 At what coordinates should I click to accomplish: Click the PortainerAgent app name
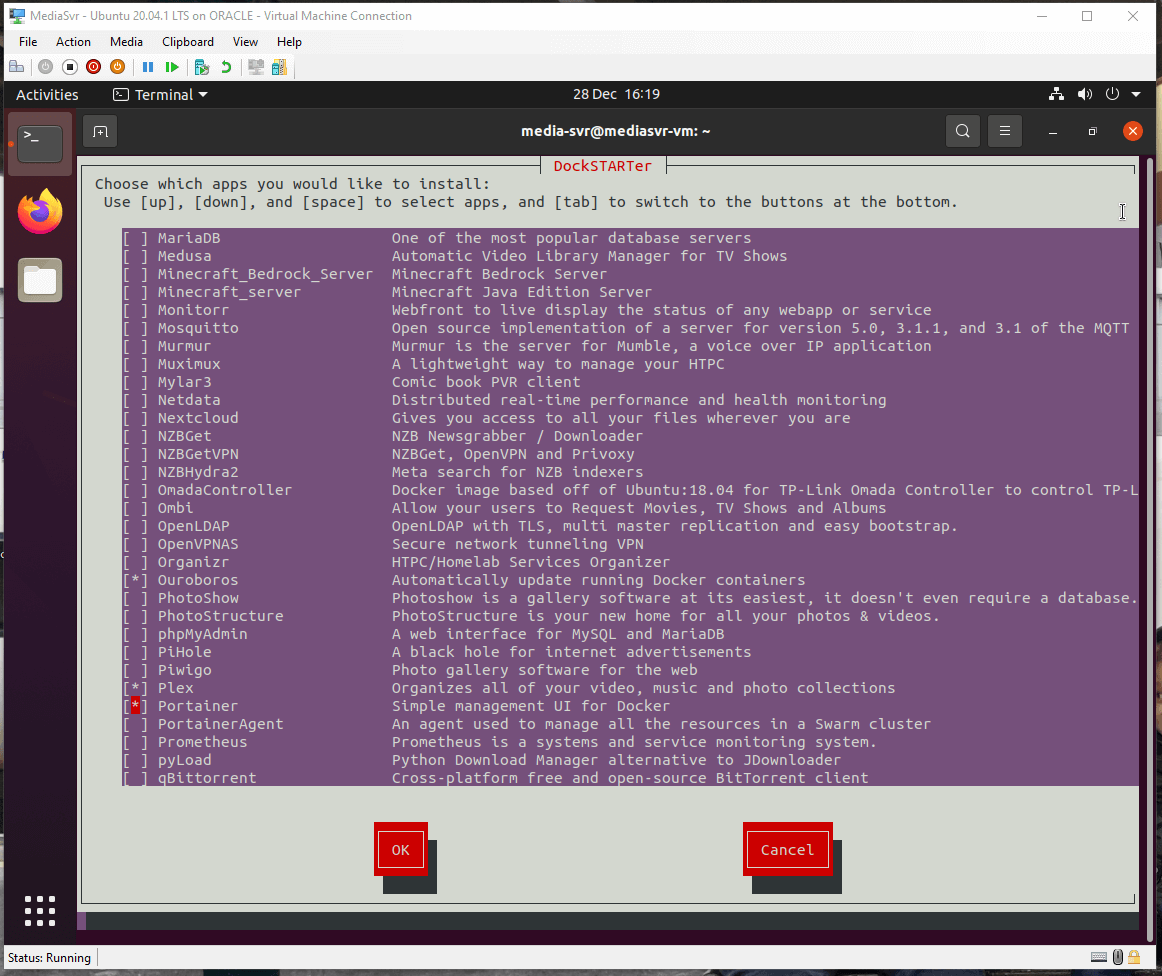pyautogui.click(x=220, y=724)
